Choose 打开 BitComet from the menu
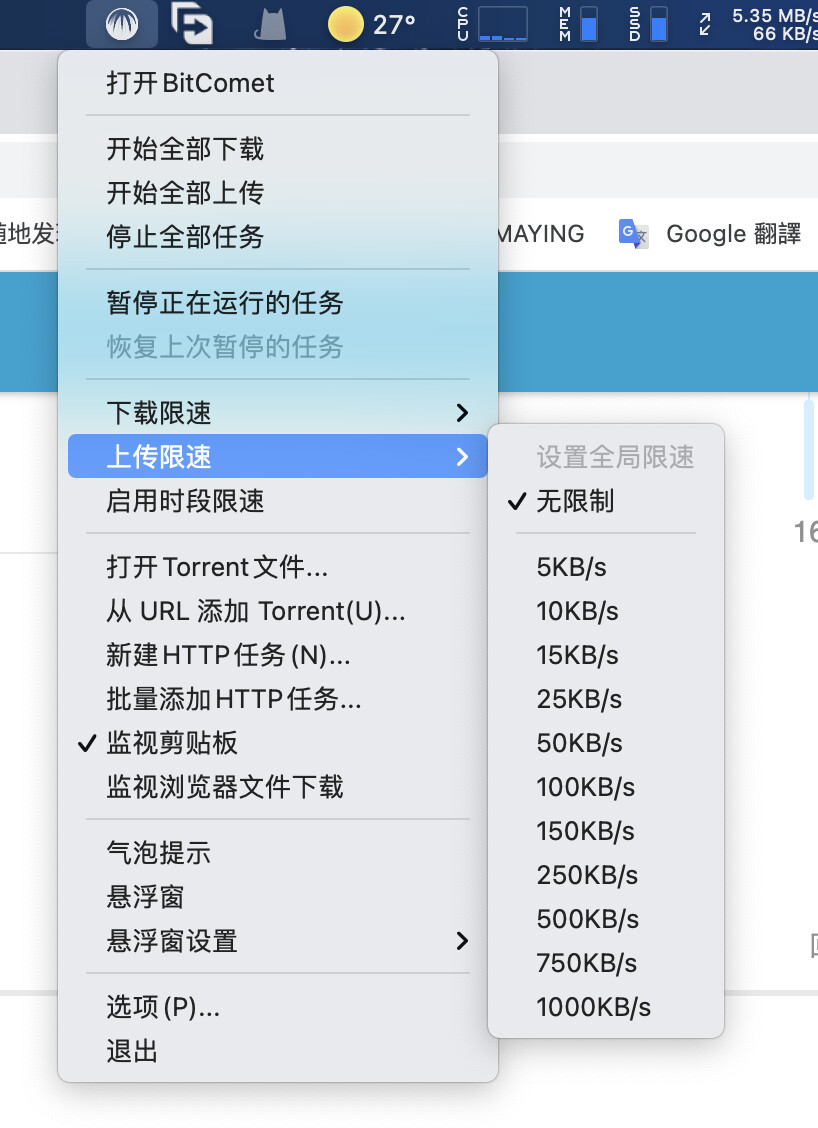818x1128 pixels. tap(278, 83)
